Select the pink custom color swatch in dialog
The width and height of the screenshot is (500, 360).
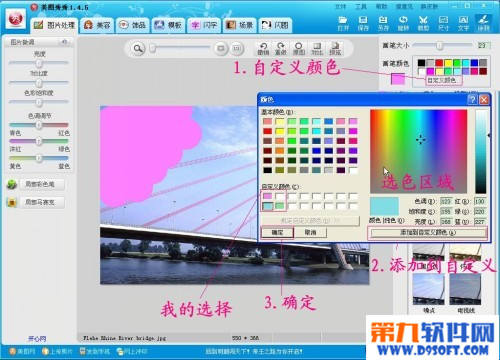[268, 196]
